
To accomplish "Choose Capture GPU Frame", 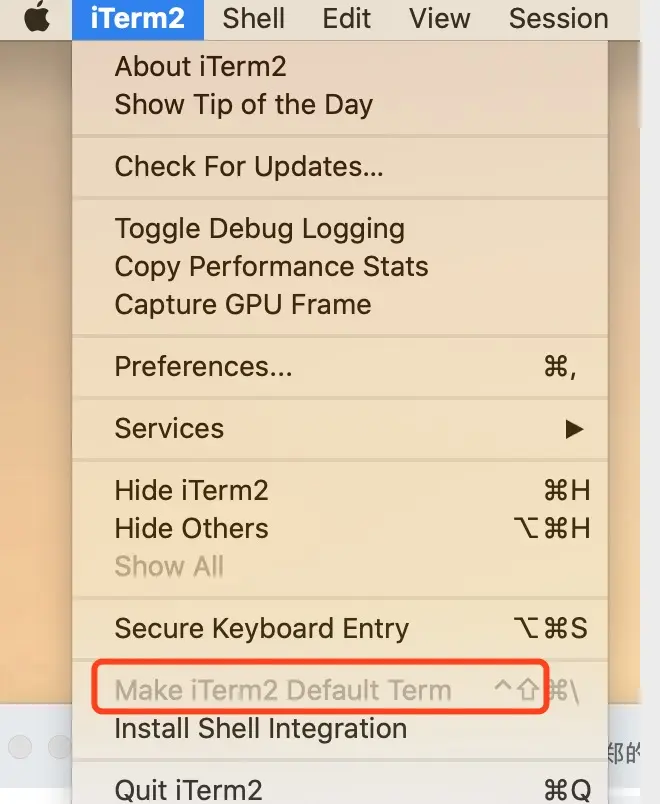I will point(243,305).
